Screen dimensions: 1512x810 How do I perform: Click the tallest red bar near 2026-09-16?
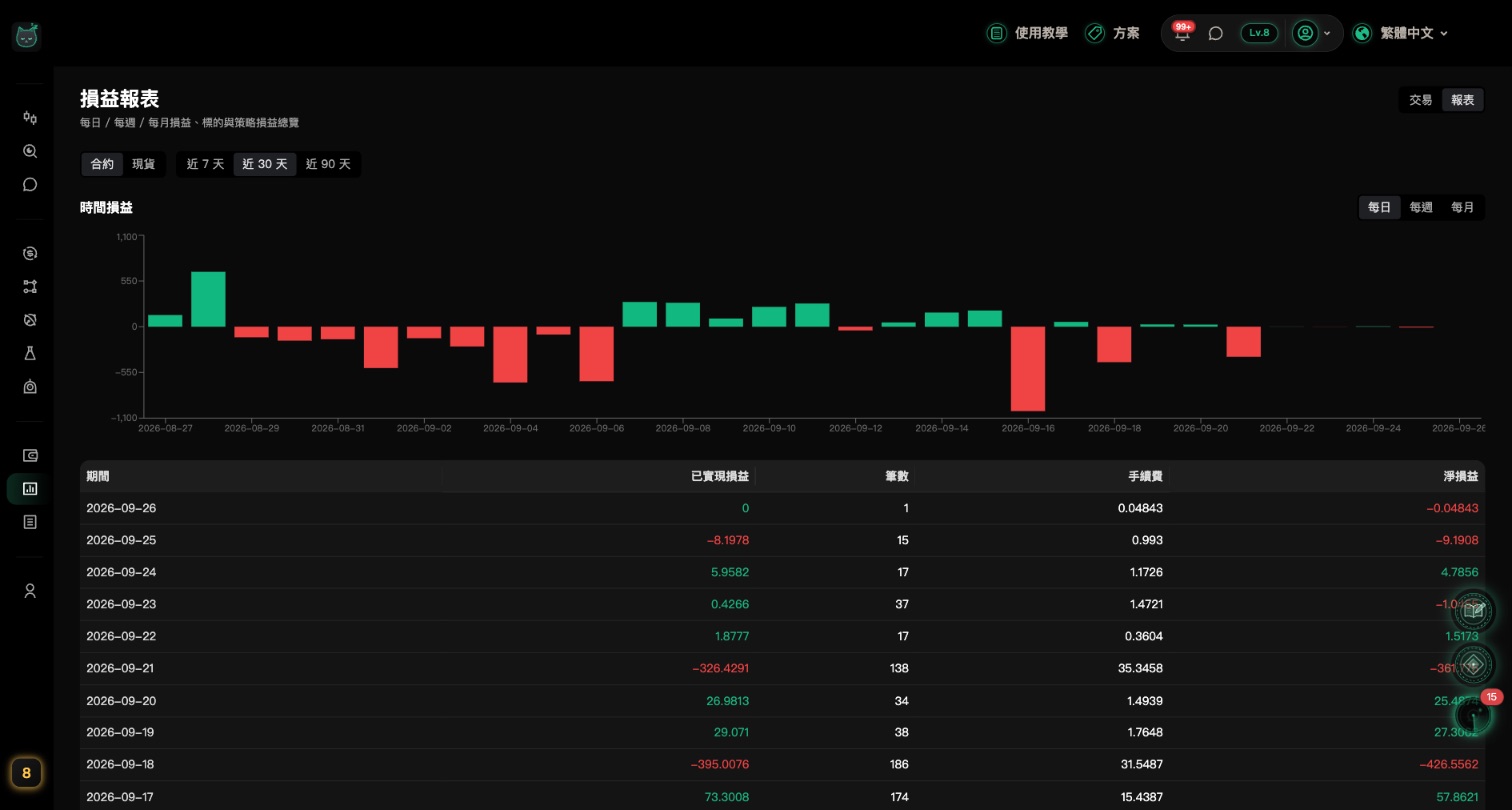[x=1027, y=369]
